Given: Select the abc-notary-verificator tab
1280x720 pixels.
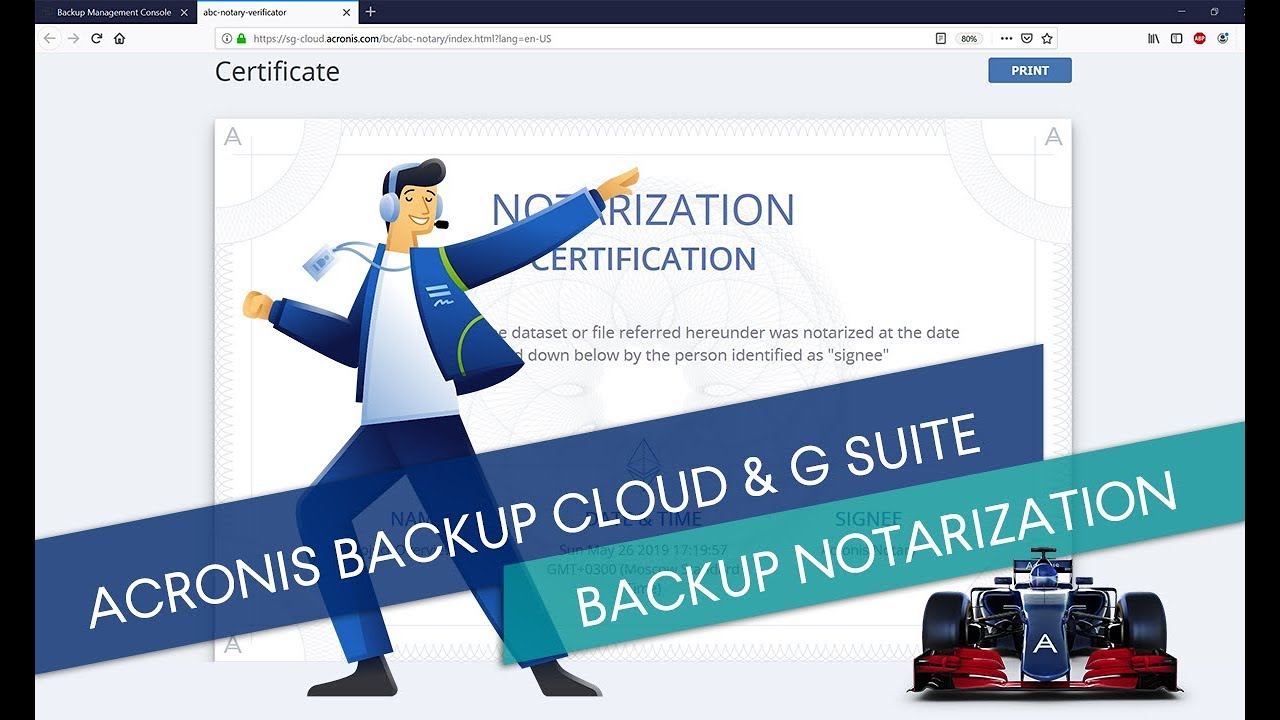Looking at the screenshot, I should (278, 12).
